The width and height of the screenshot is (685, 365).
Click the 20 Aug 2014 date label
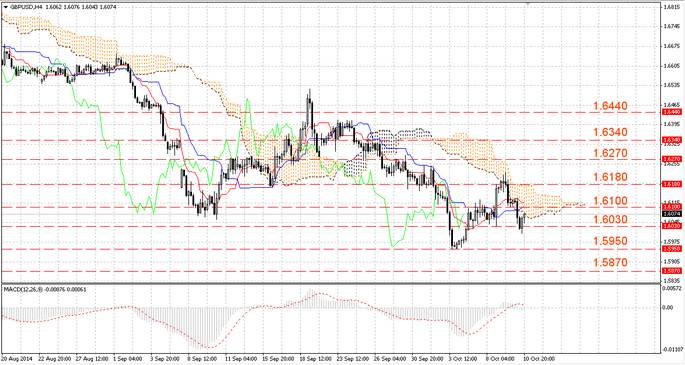[x=17, y=359]
